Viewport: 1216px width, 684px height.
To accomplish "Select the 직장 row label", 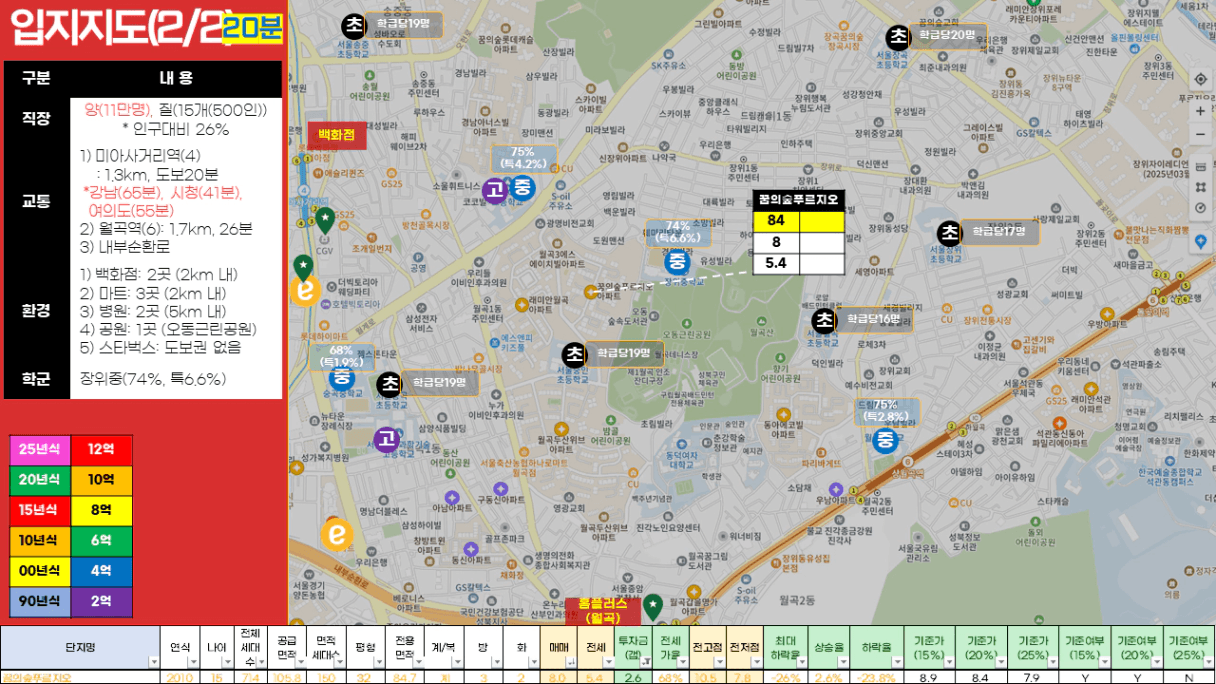I will point(36,119).
